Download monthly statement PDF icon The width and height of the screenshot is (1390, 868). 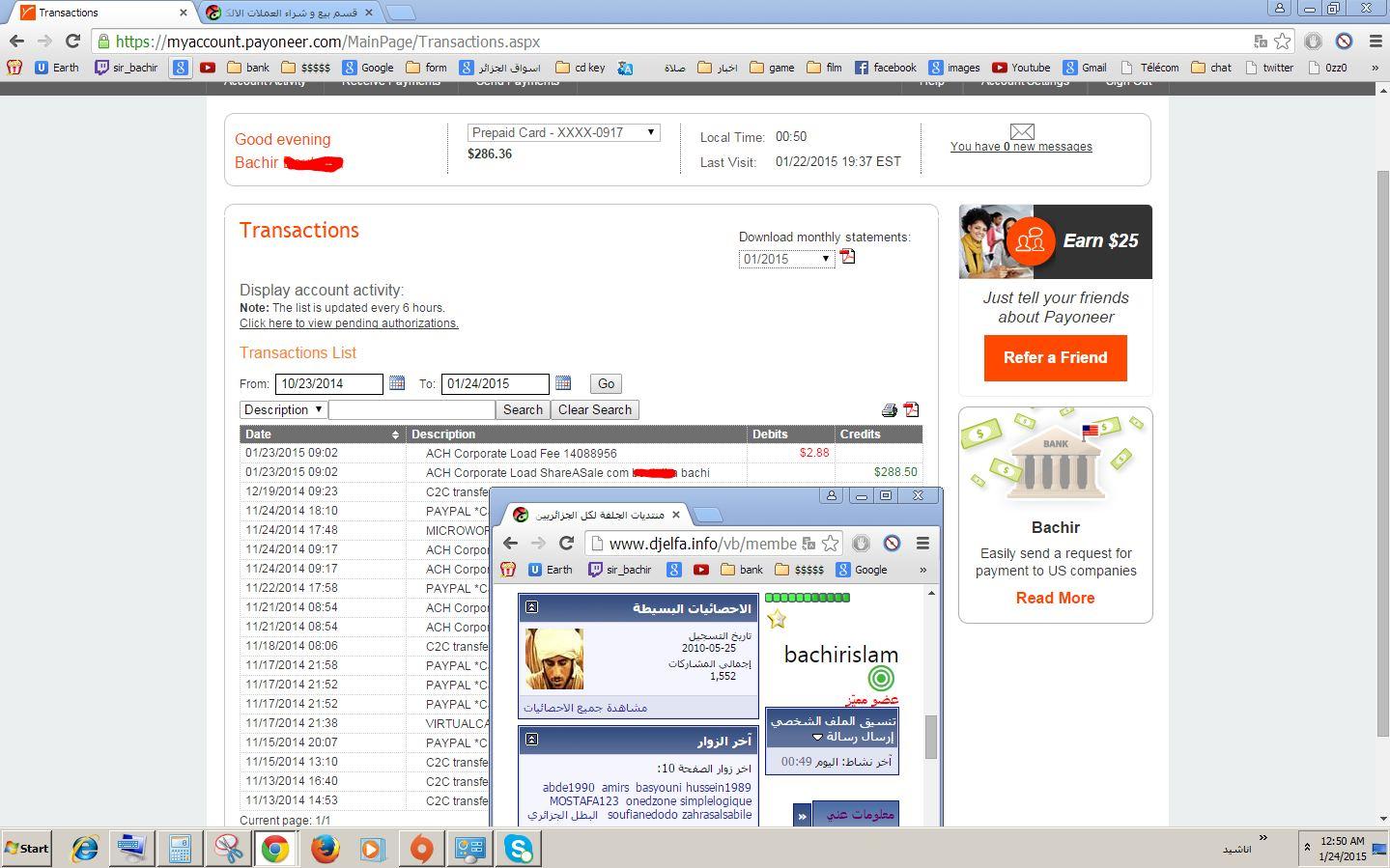(848, 257)
